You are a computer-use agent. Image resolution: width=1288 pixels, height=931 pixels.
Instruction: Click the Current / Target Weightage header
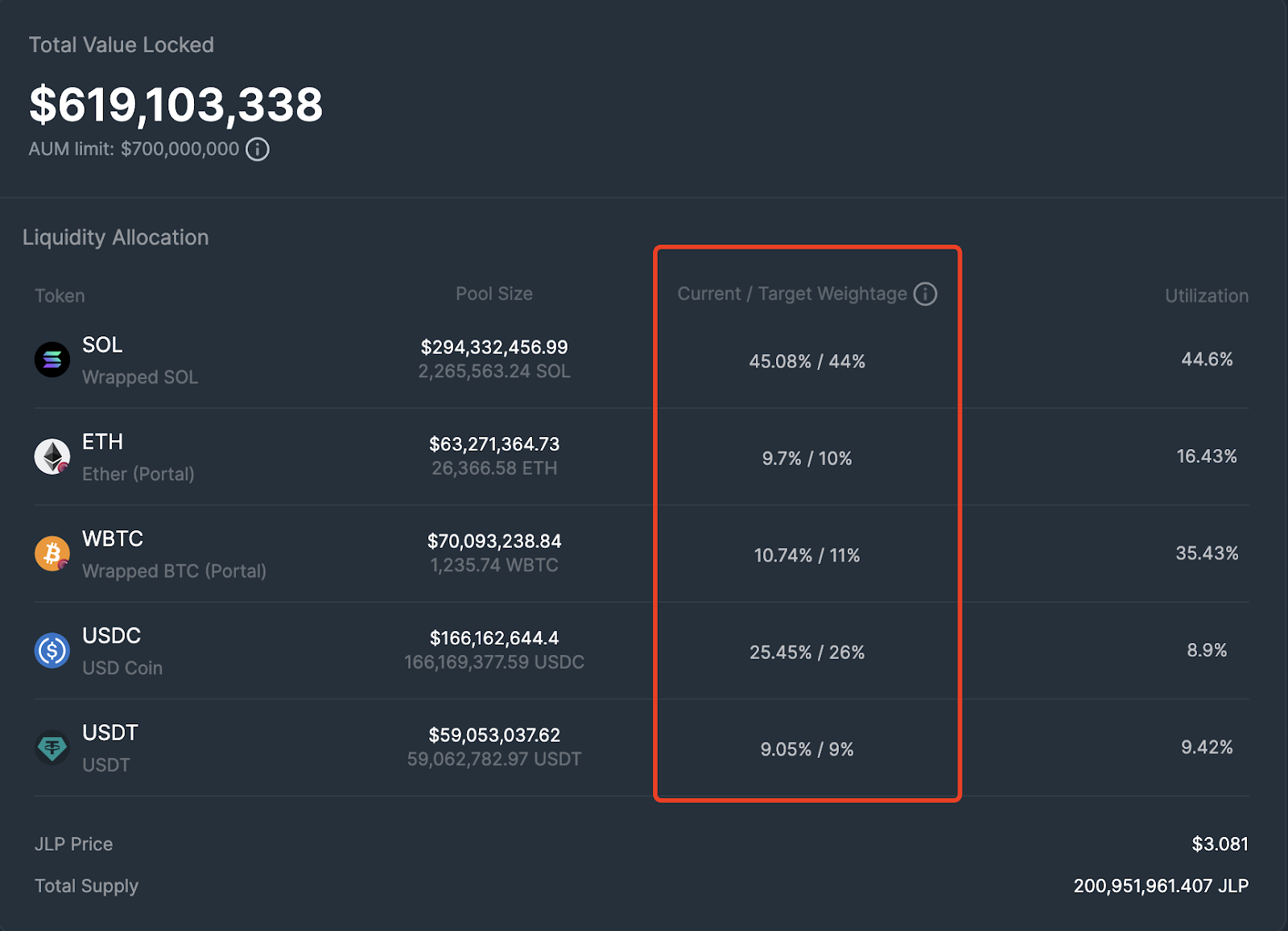tap(792, 294)
